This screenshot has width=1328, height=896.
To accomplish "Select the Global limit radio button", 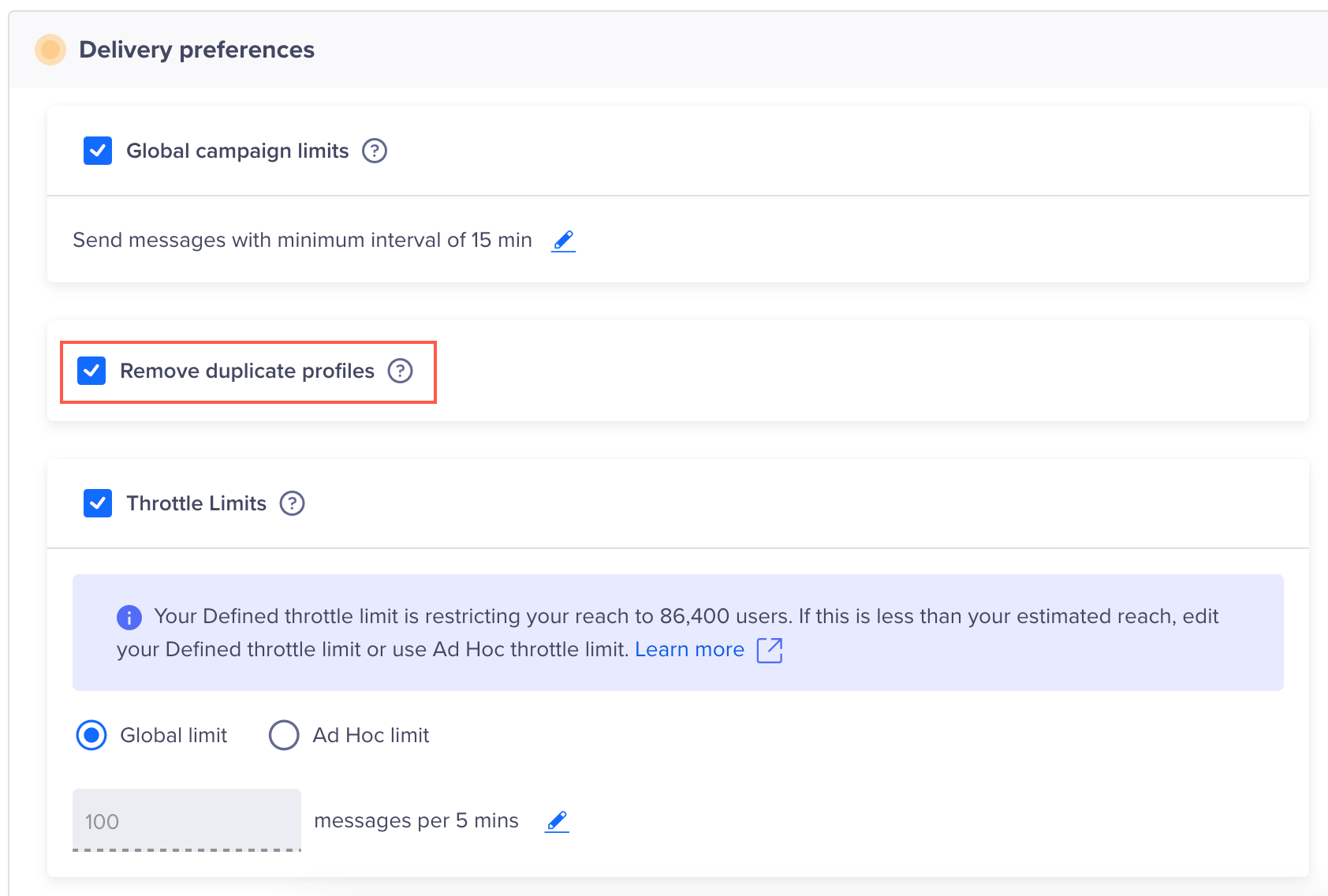I will click(91, 735).
